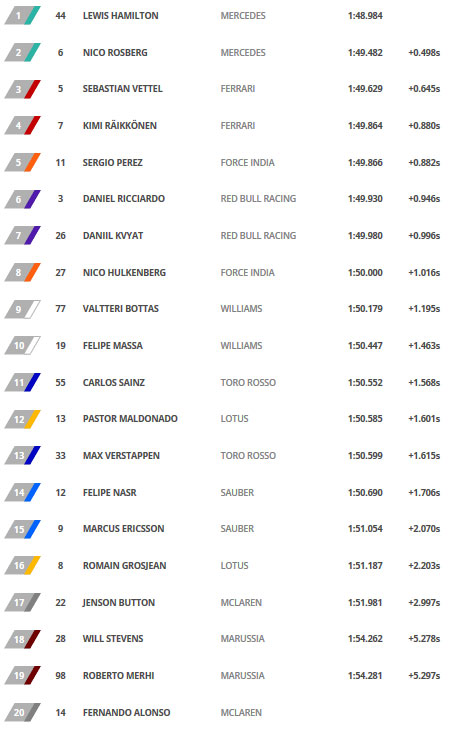Click the Sauber team label beside Nasr
The width and height of the screenshot is (457, 732).
(237, 493)
